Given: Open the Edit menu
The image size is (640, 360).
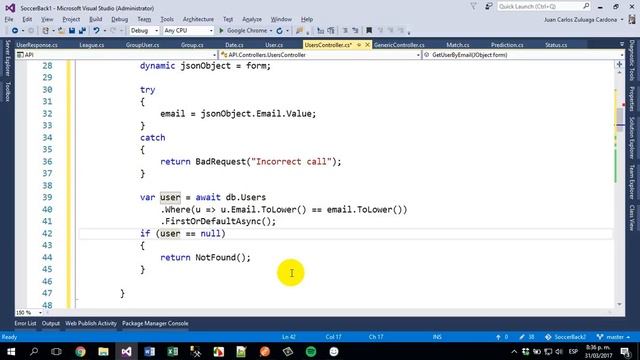Looking at the screenshot, I should pyautogui.click(x=27, y=19).
